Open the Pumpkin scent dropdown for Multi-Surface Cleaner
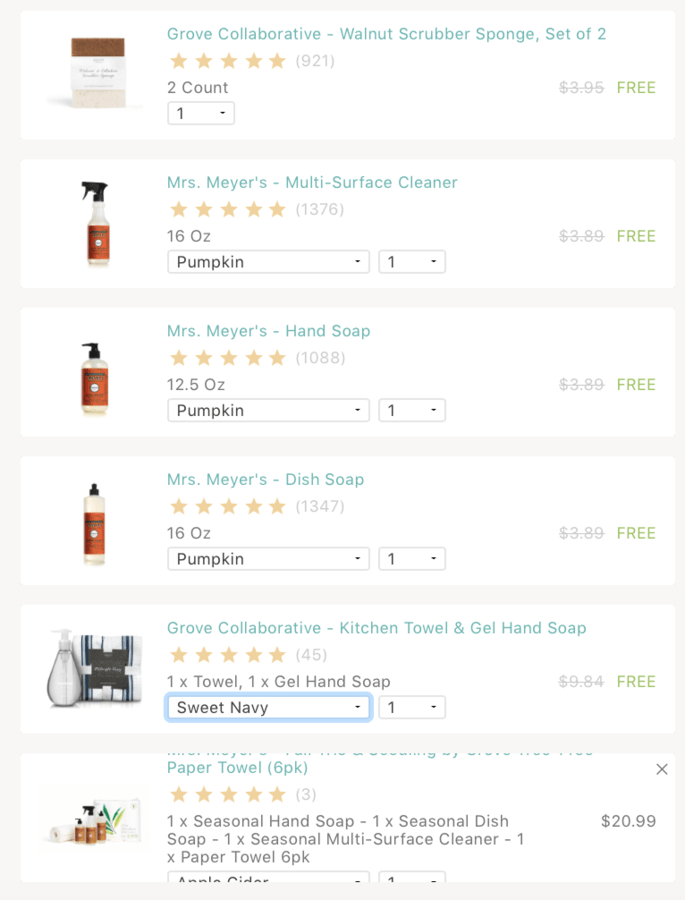 tap(268, 261)
